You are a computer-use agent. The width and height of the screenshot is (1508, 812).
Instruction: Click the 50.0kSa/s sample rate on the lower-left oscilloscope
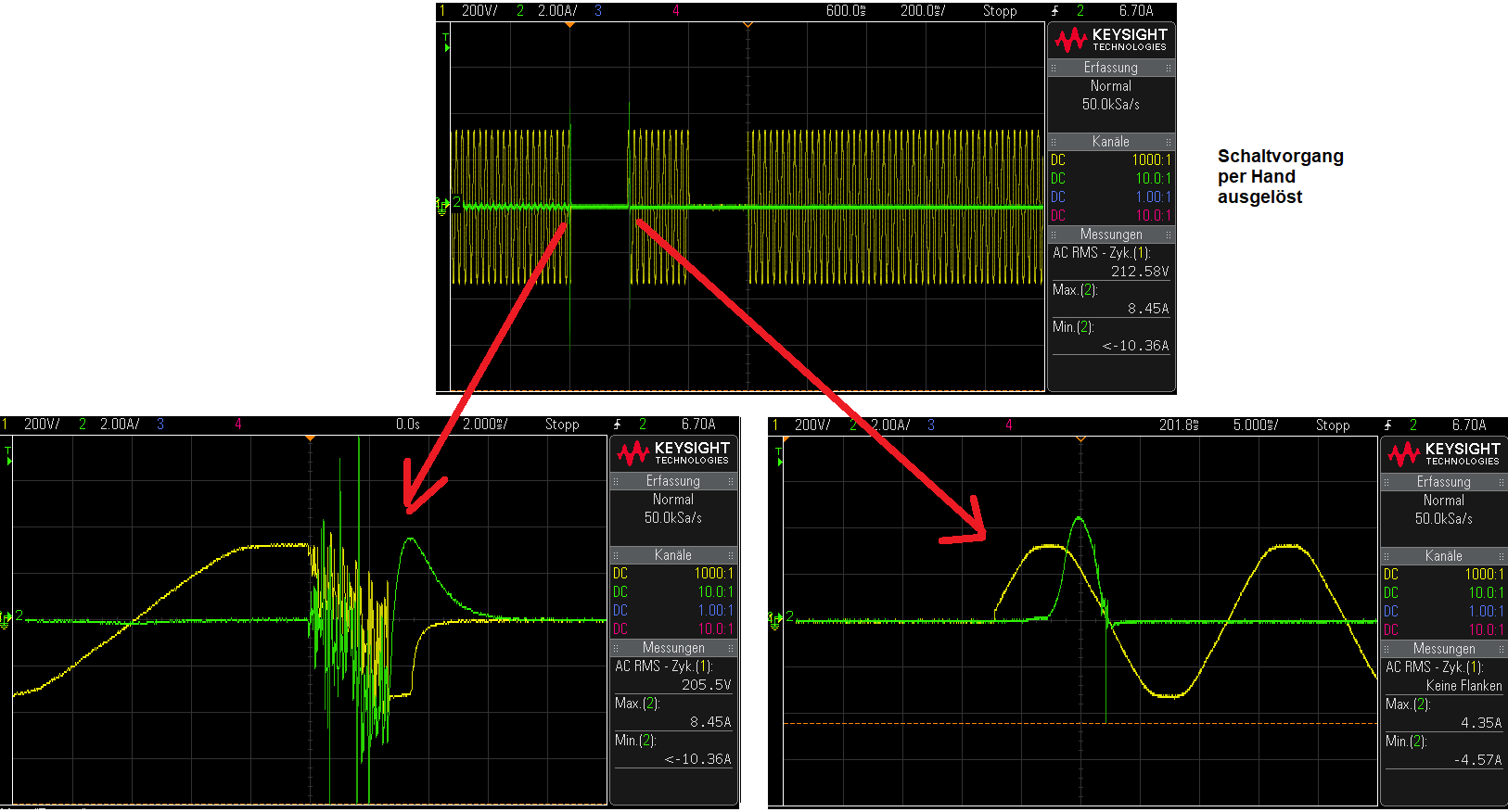(x=673, y=518)
